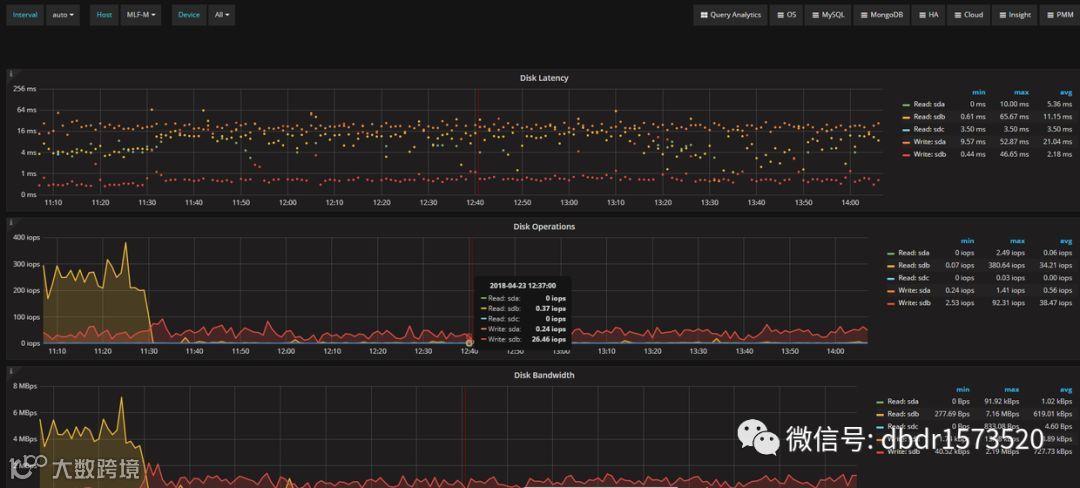Toggle Write: sda series in Disk Operations legend
The image size is (1080, 488).
914,290
